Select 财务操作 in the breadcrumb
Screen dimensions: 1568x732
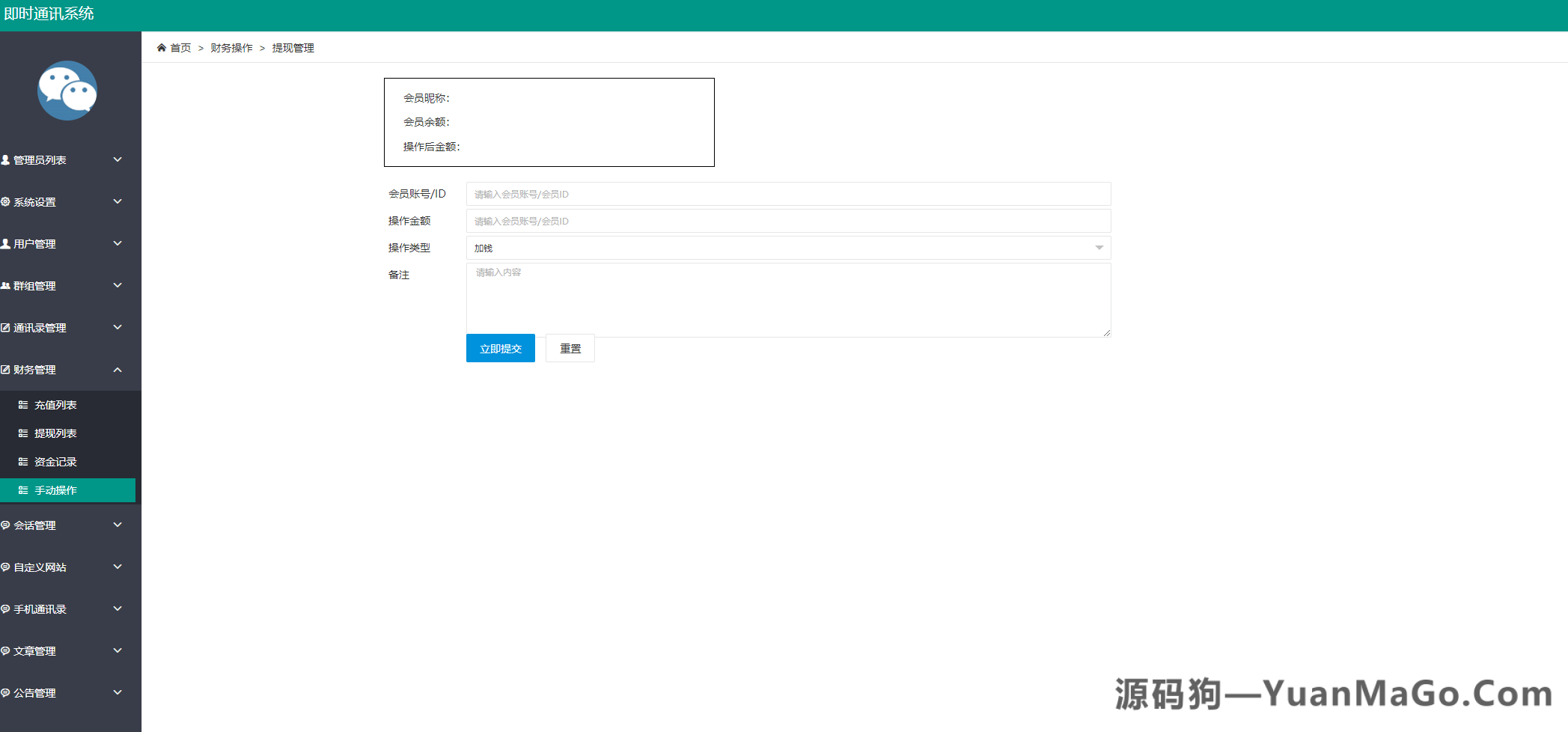coord(231,47)
